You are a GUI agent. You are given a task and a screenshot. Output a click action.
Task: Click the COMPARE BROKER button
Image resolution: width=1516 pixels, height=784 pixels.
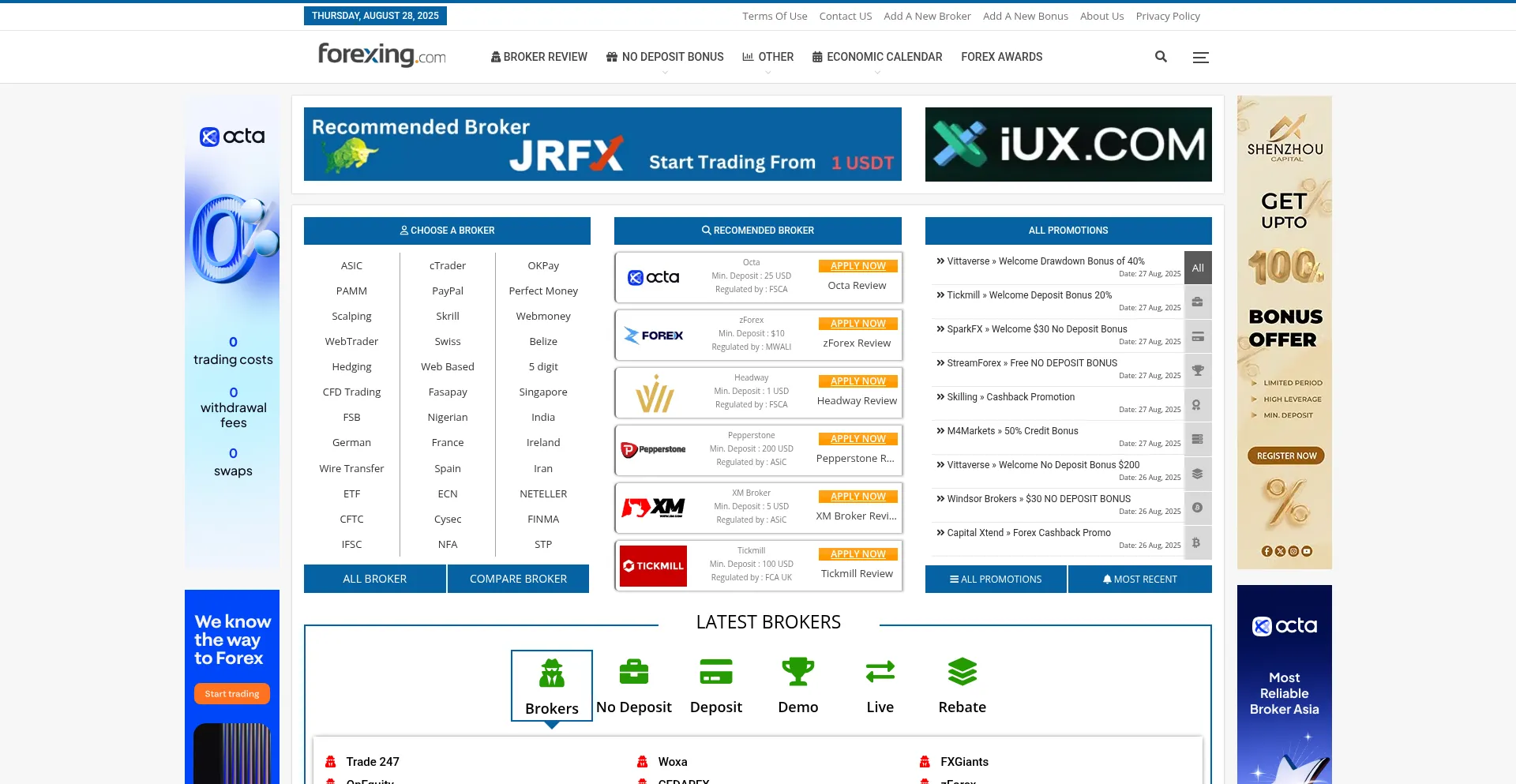518,579
